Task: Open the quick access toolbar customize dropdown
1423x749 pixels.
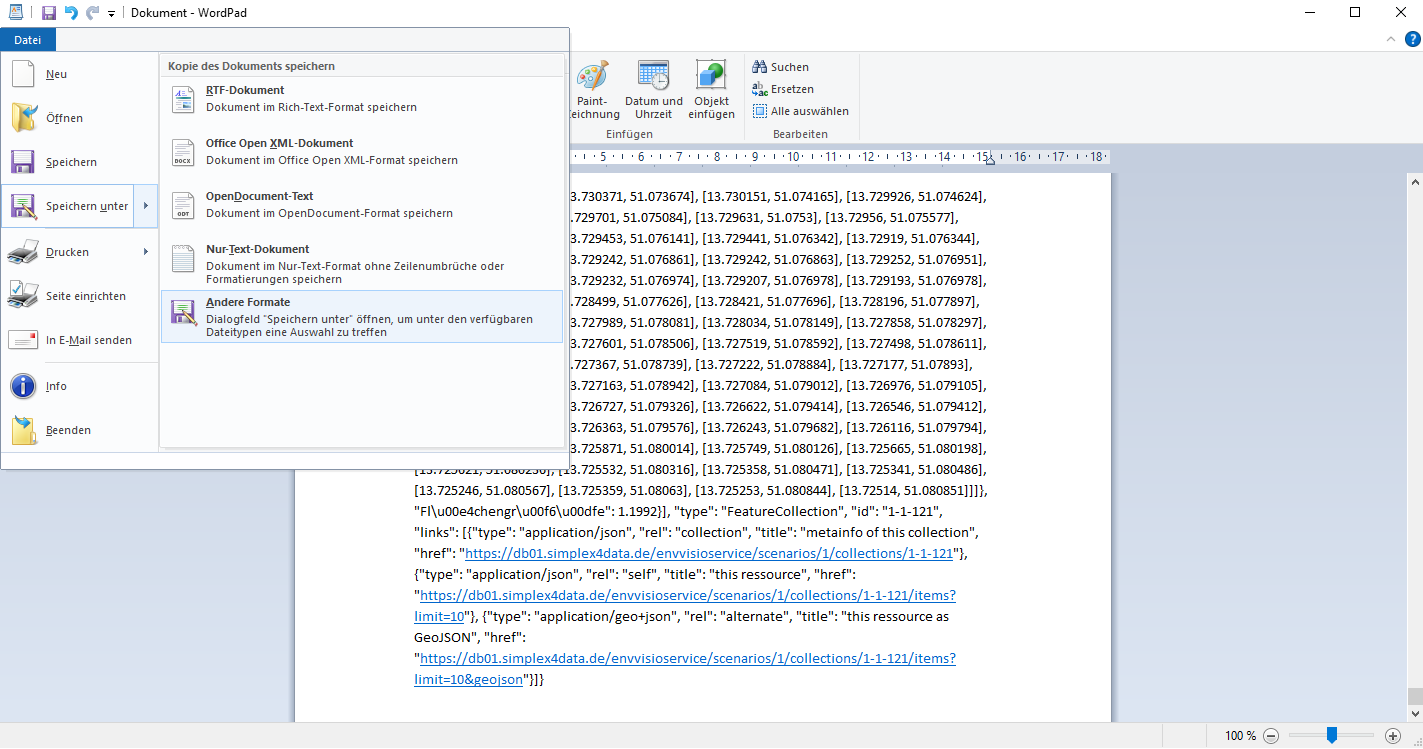Action: [x=111, y=13]
